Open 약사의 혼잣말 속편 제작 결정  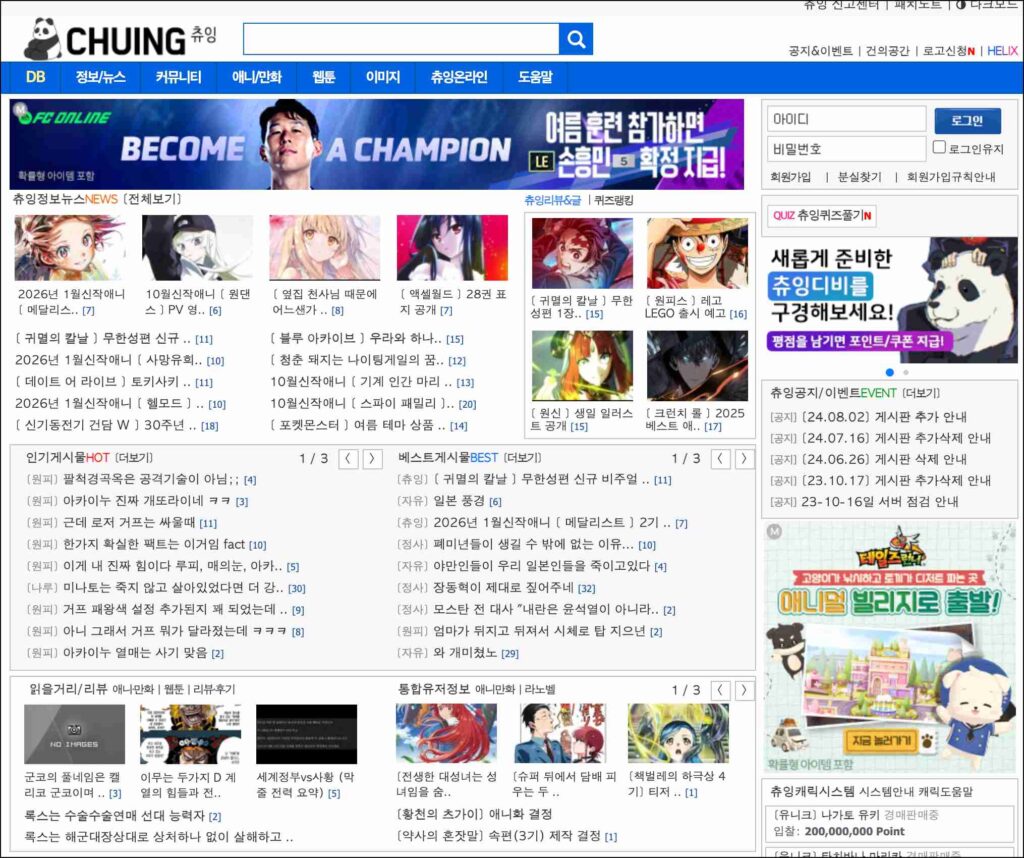coord(499,836)
